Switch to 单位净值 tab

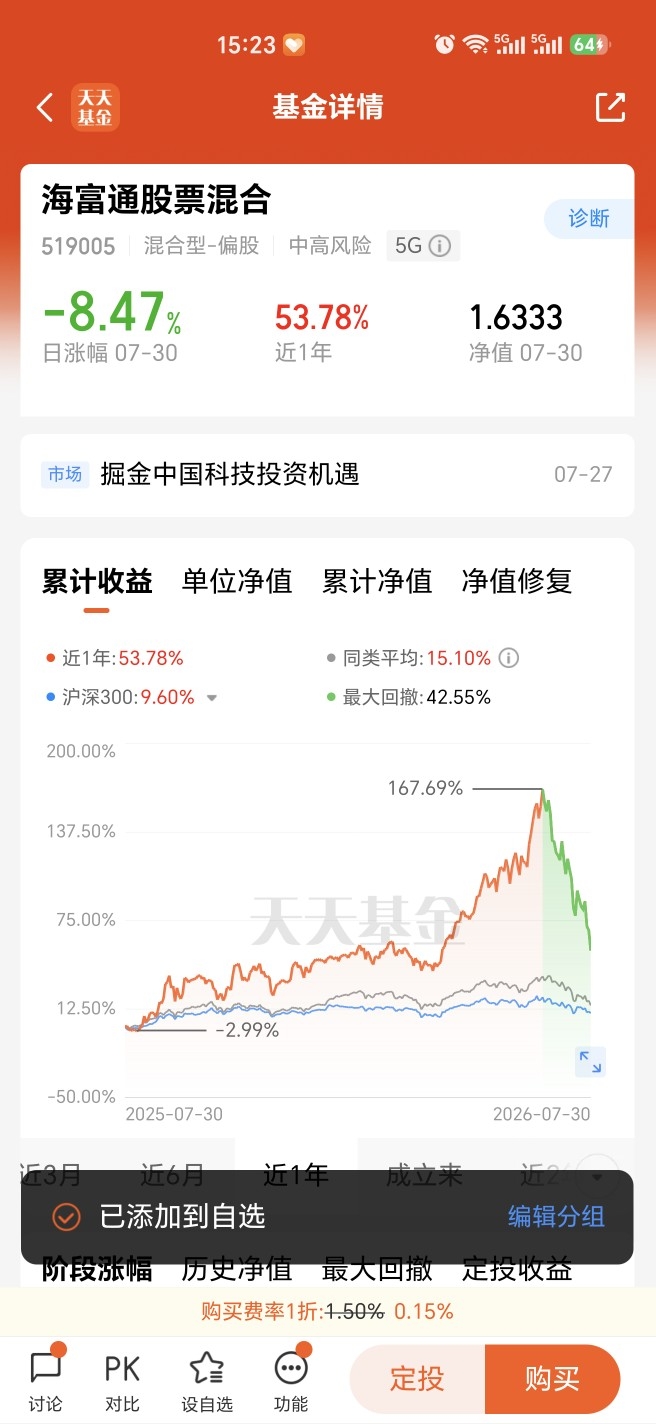[x=237, y=581]
